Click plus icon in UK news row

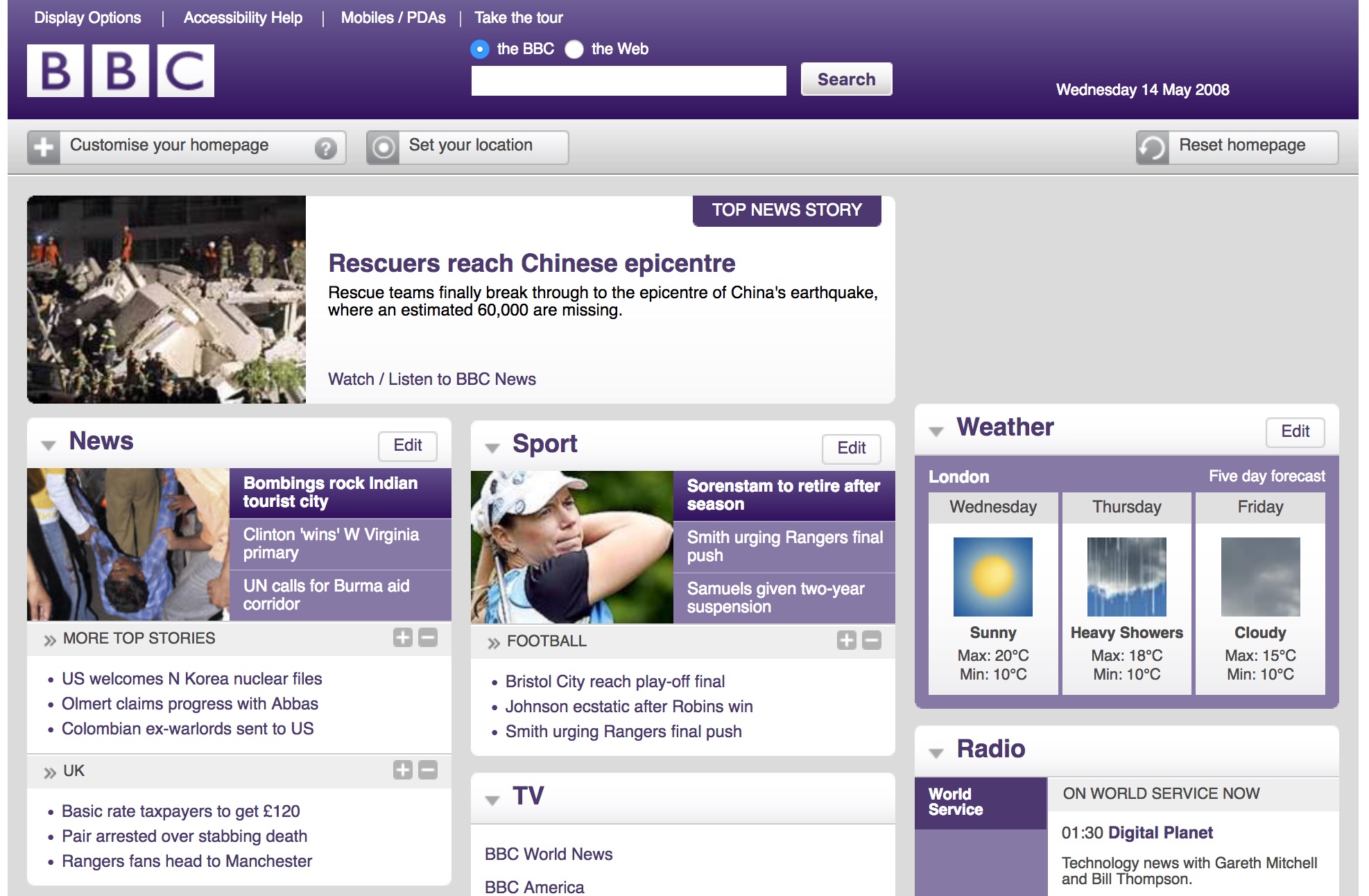(x=402, y=770)
